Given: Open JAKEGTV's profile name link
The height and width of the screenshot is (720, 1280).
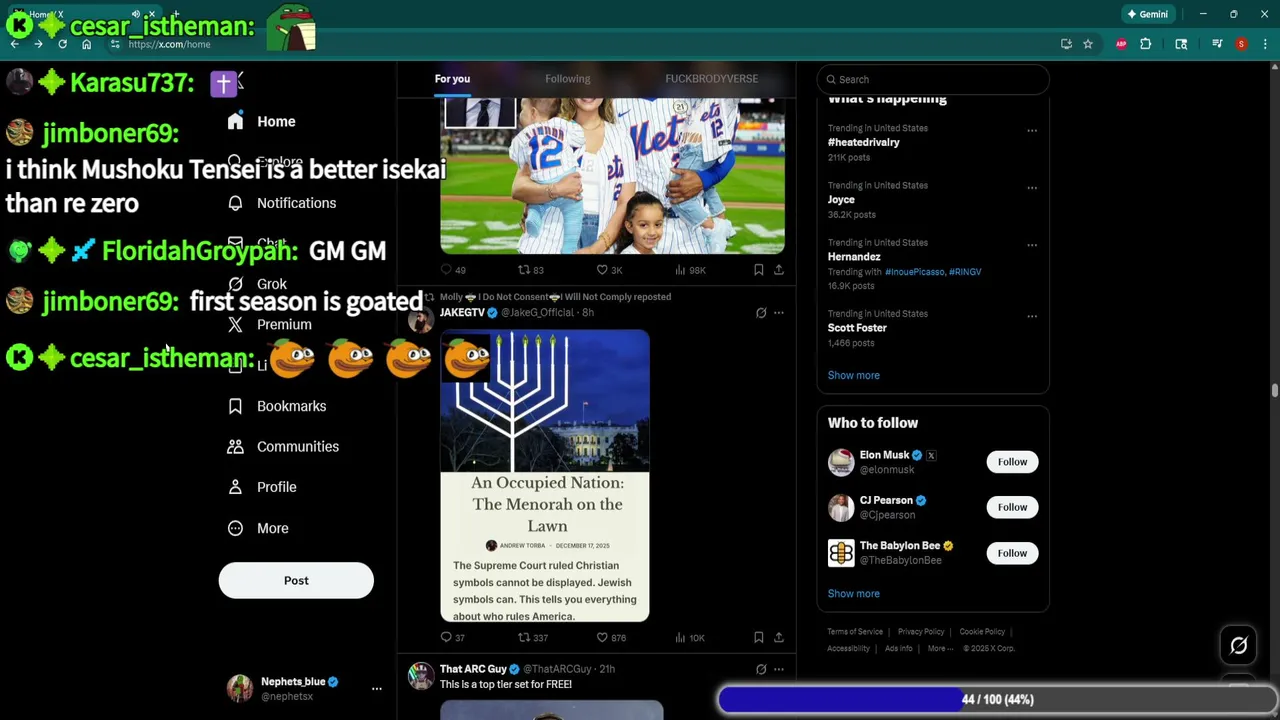Looking at the screenshot, I should (x=462, y=313).
